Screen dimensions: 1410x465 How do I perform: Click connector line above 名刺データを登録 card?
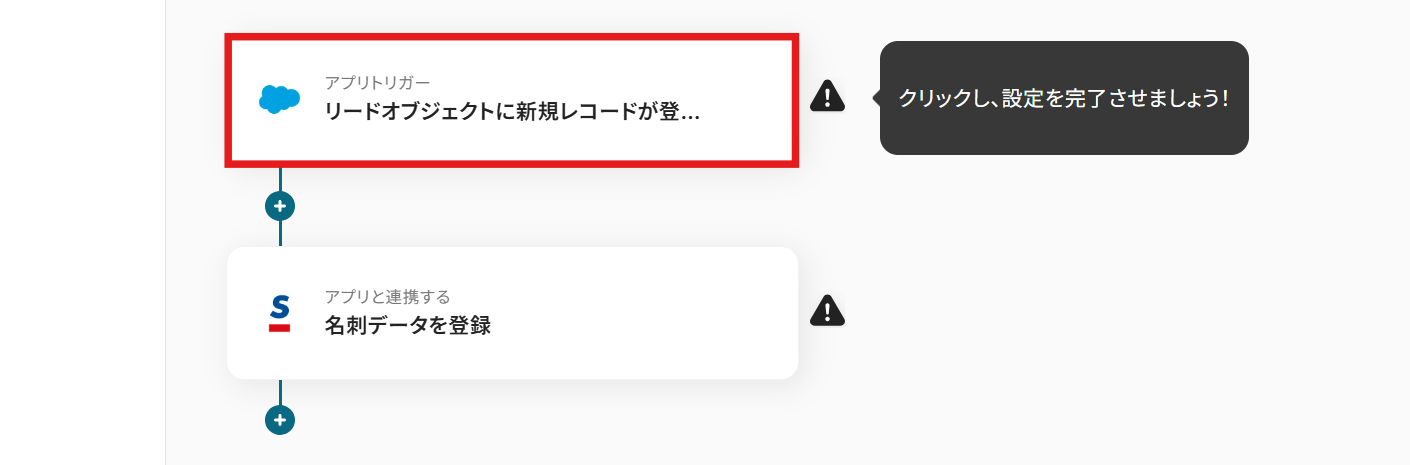(280, 234)
